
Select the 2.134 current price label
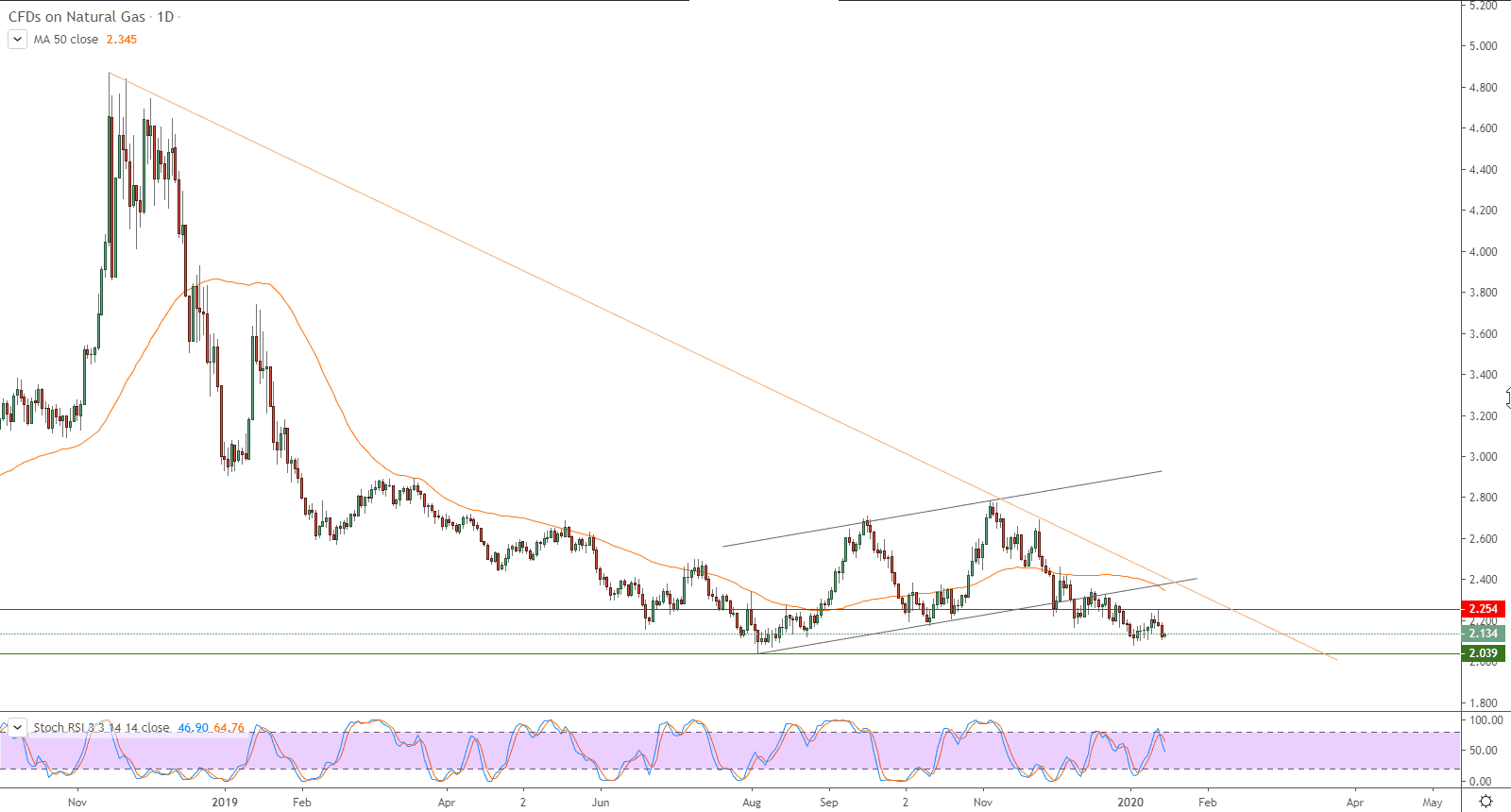coord(1483,634)
